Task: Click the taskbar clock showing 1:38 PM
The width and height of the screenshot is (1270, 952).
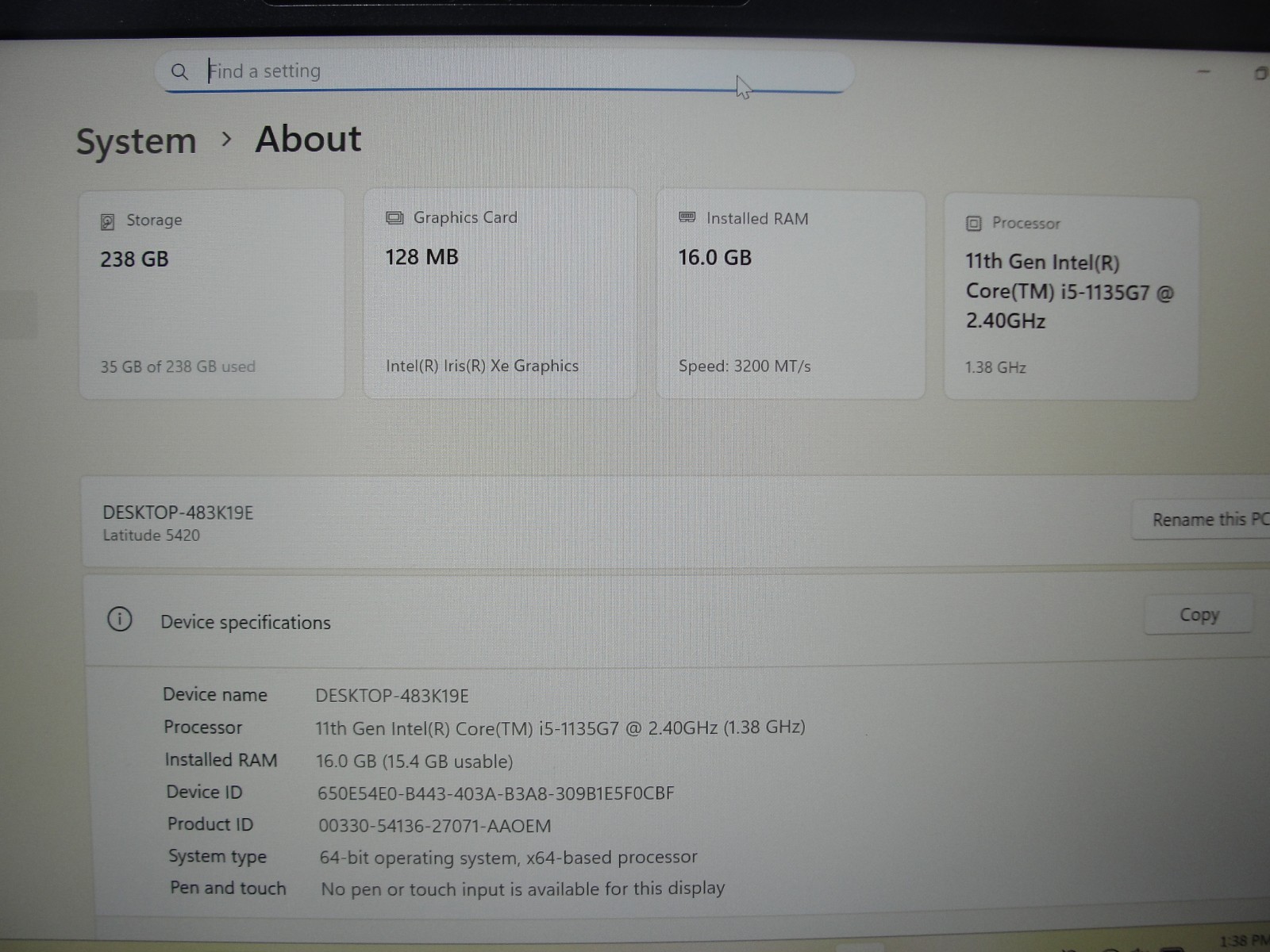Action: 1243,942
